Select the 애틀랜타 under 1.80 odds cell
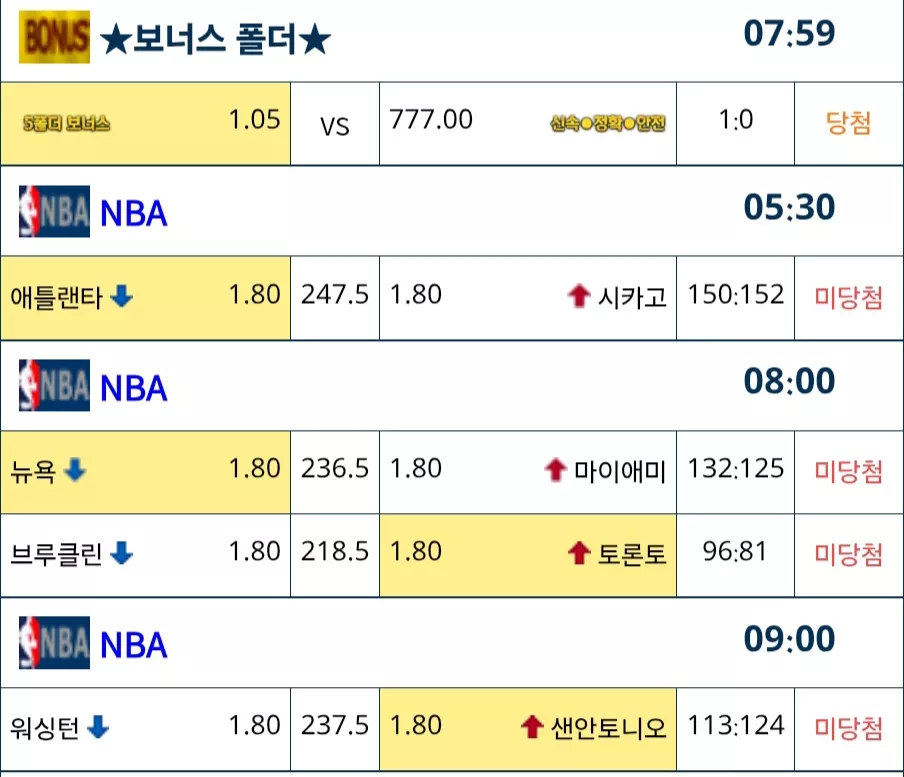 (145, 298)
